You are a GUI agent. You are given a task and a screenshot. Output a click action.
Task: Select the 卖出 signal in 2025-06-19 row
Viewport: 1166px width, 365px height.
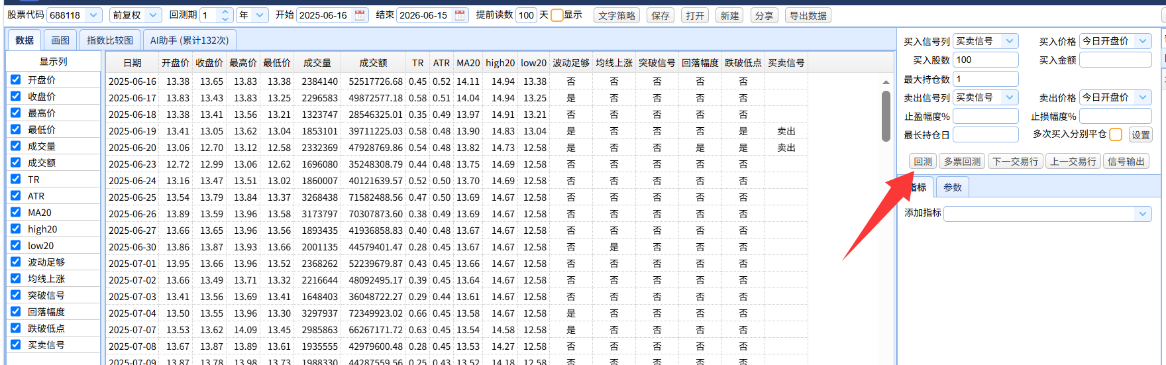point(786,131)
